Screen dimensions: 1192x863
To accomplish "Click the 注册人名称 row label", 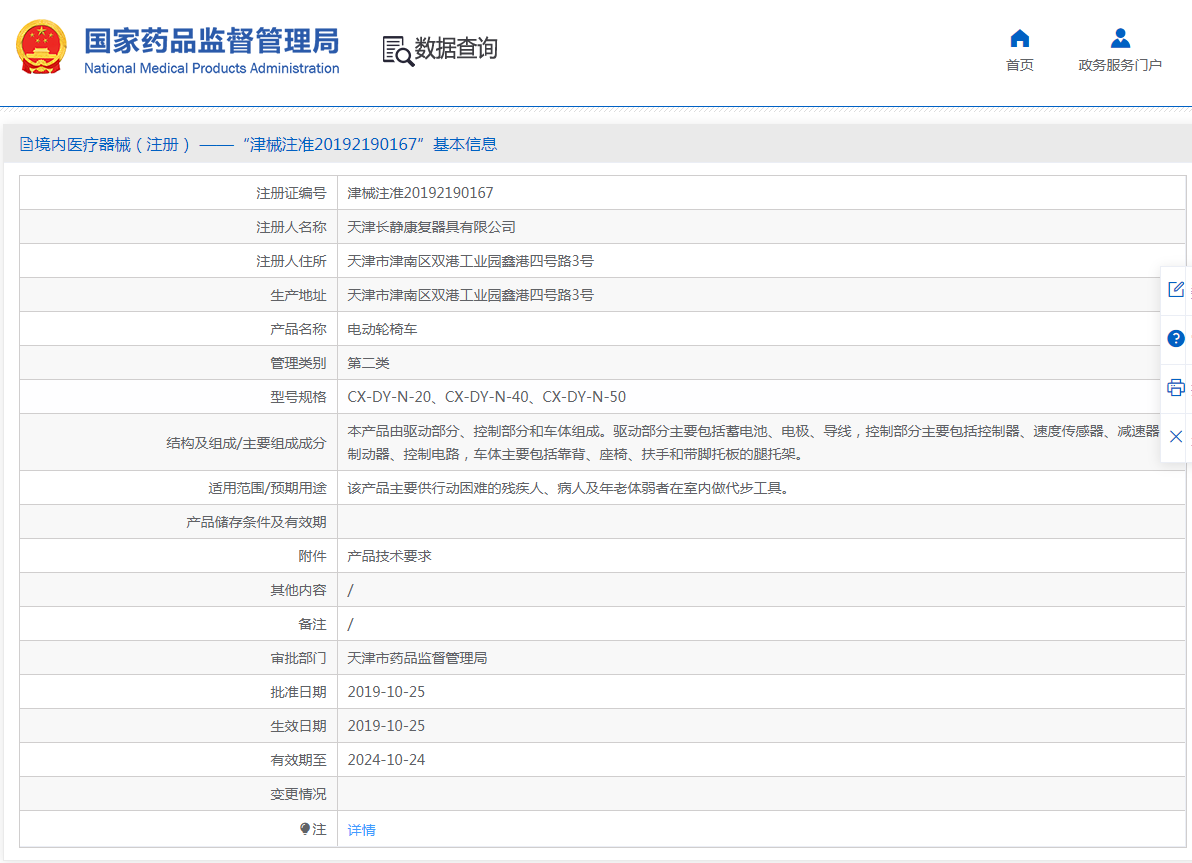I will [291, 227].
